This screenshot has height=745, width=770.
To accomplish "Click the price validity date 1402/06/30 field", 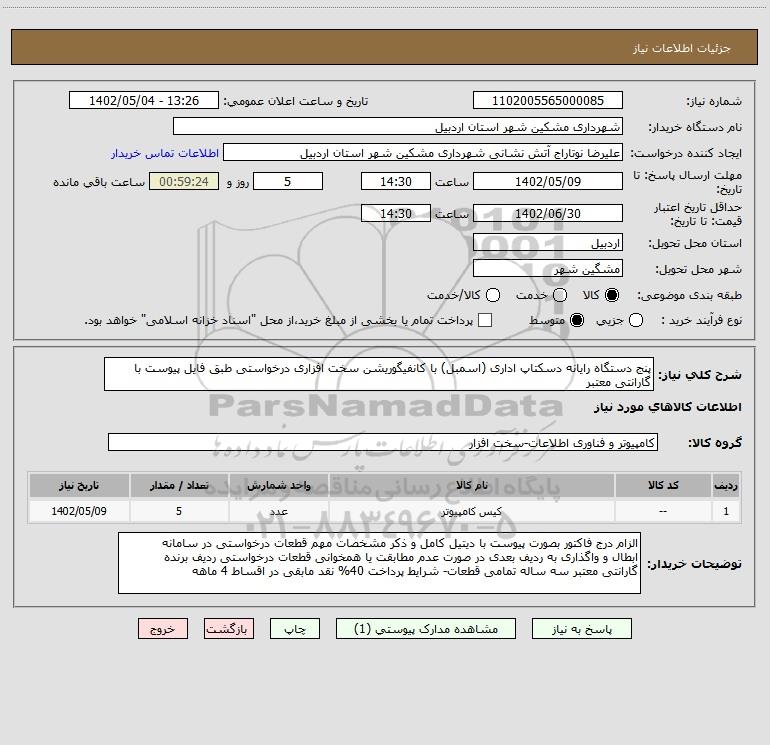I will click(548, 213).
